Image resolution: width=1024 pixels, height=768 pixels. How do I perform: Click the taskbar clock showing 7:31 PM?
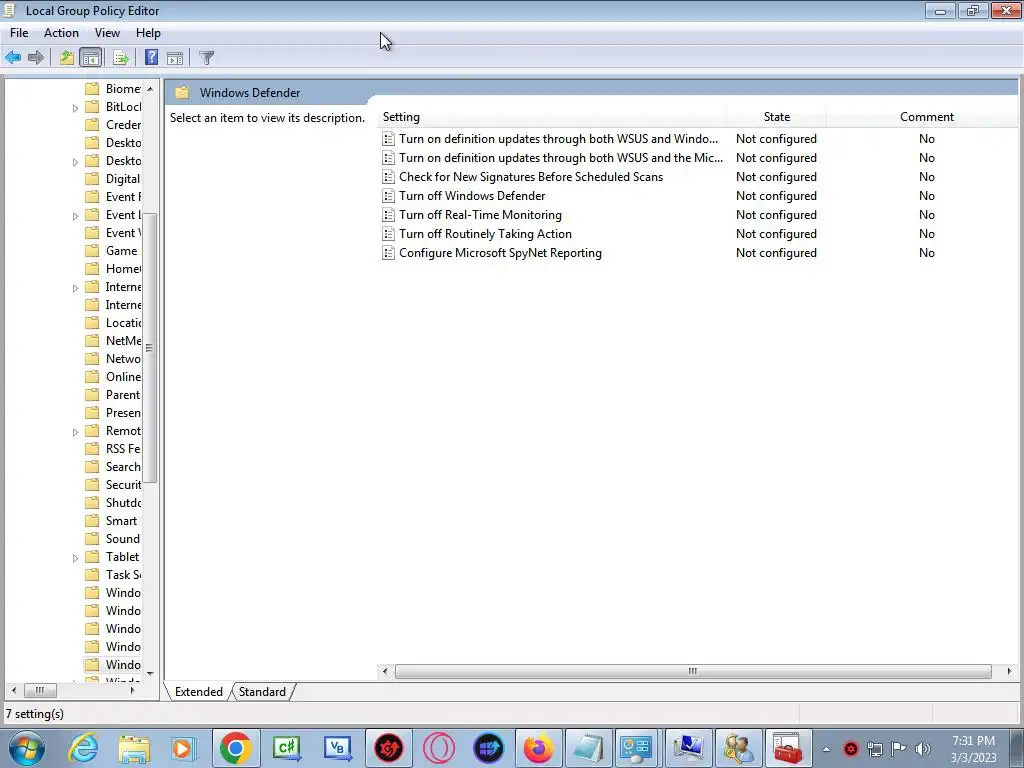click(973, 749)
